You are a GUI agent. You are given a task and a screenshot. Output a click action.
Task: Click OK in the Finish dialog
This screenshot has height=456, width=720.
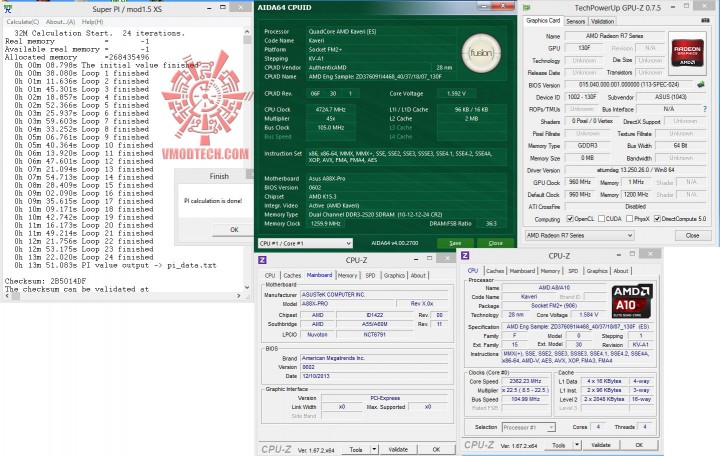point(234,230)
